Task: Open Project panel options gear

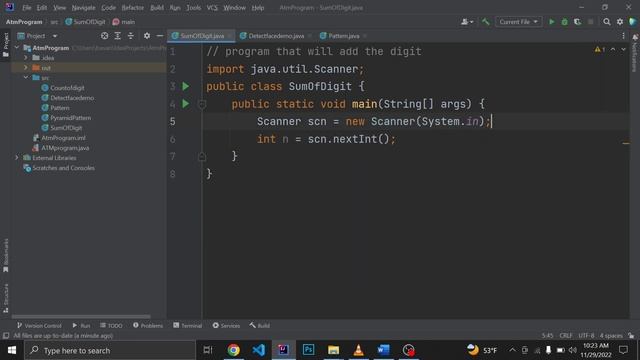Action: 147,36
